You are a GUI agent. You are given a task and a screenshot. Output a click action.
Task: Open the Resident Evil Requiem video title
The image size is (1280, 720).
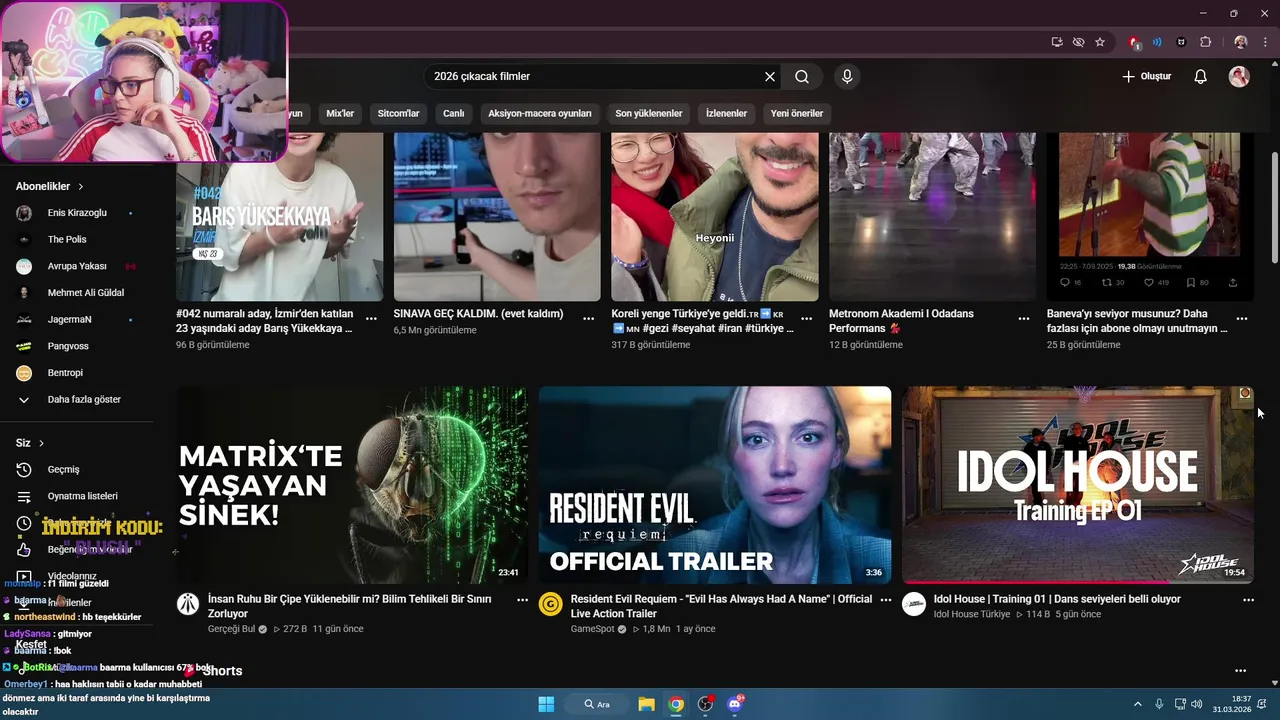point(721,606)
